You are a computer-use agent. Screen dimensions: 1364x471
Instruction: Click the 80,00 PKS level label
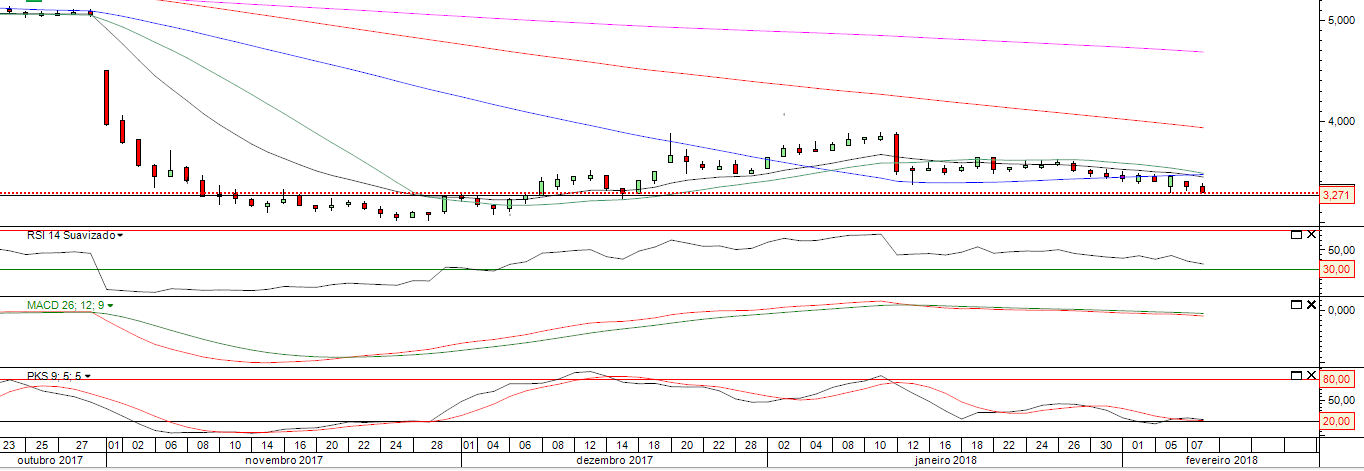(x=1338, y=379)
